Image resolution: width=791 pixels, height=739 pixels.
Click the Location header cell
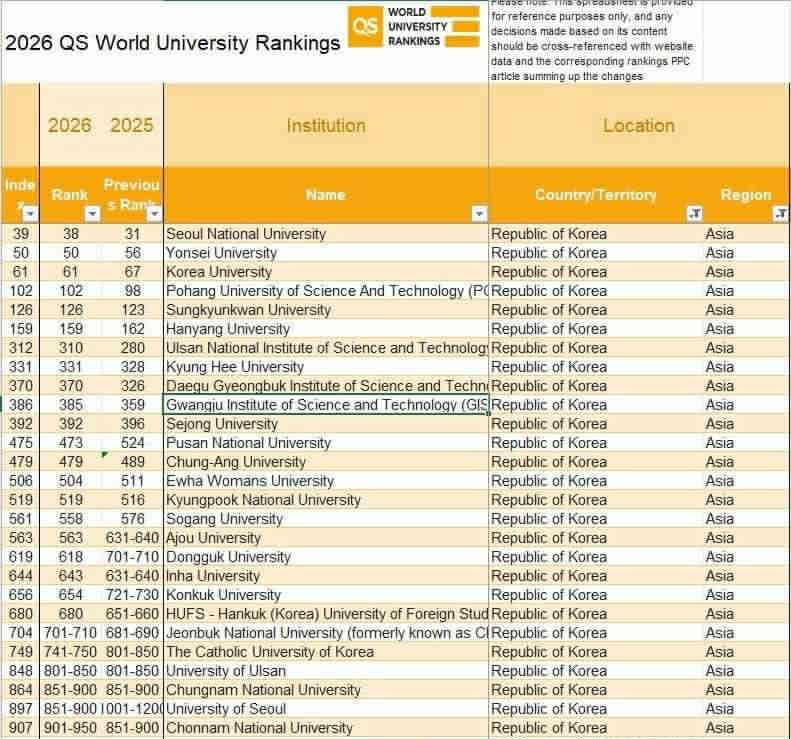click(638, 126)
